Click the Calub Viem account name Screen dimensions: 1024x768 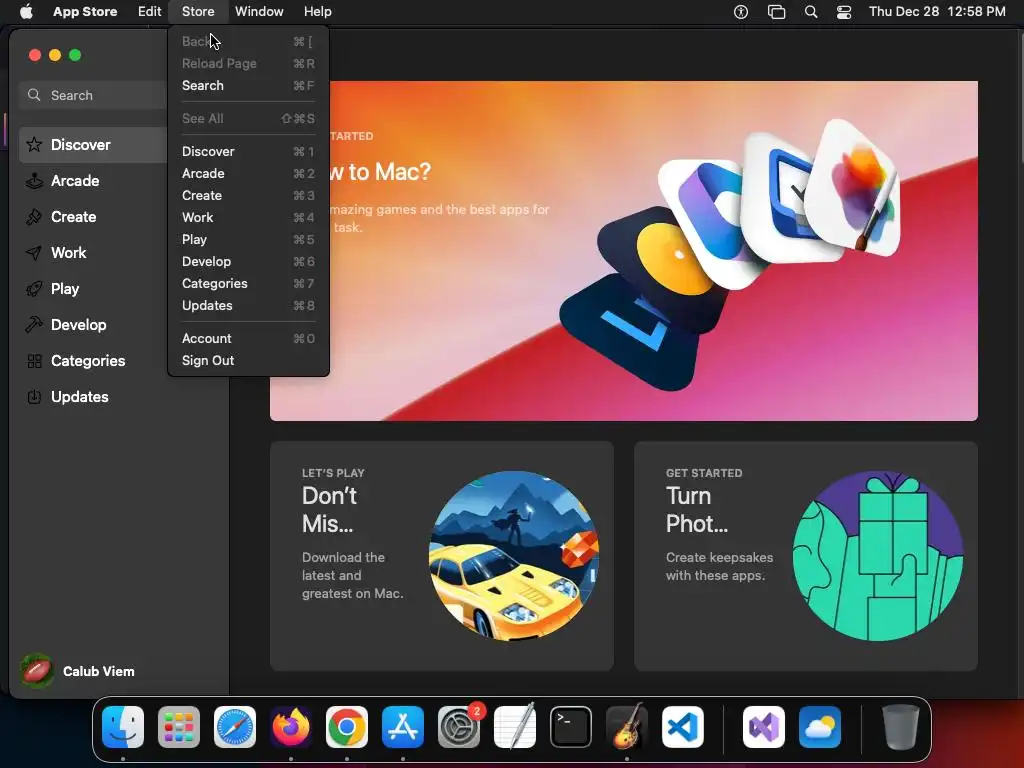click(x=99, y=671)
